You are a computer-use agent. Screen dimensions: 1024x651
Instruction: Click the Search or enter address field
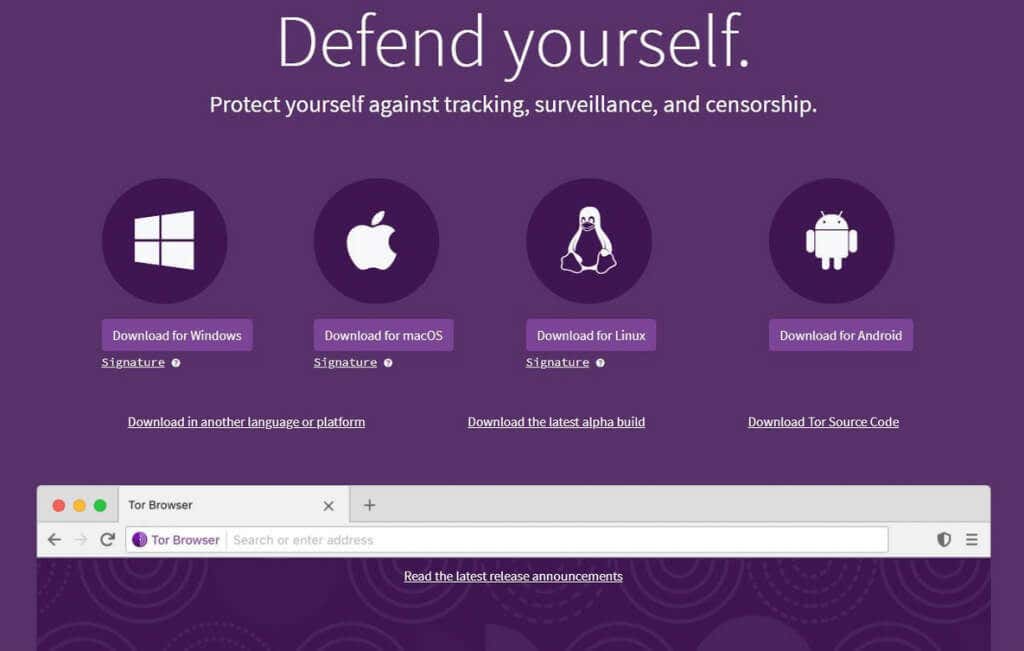(x=557, y=540)
